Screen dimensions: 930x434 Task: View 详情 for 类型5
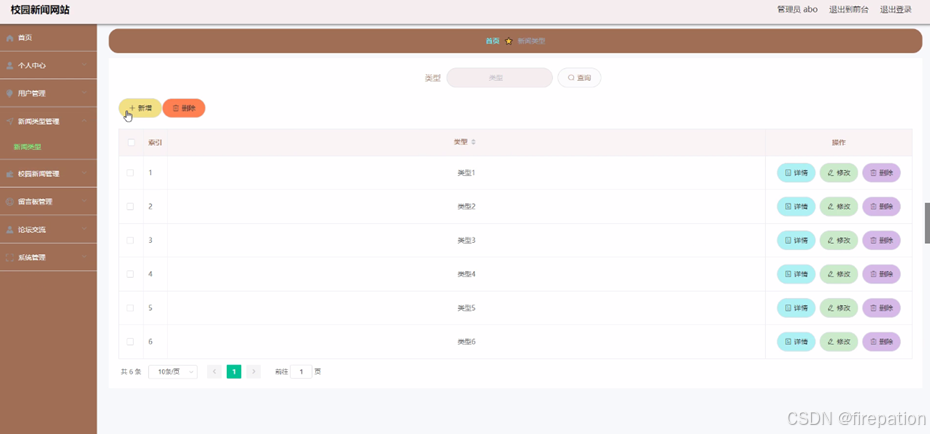pyautogui.click(x=796, y=308)
